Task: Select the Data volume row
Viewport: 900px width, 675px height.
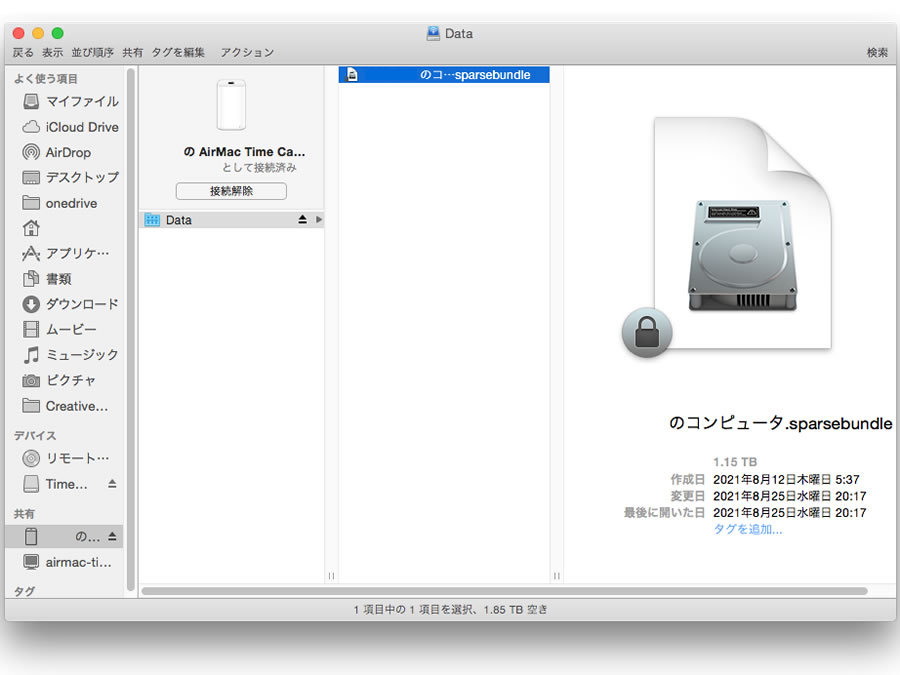Action: 232,220
